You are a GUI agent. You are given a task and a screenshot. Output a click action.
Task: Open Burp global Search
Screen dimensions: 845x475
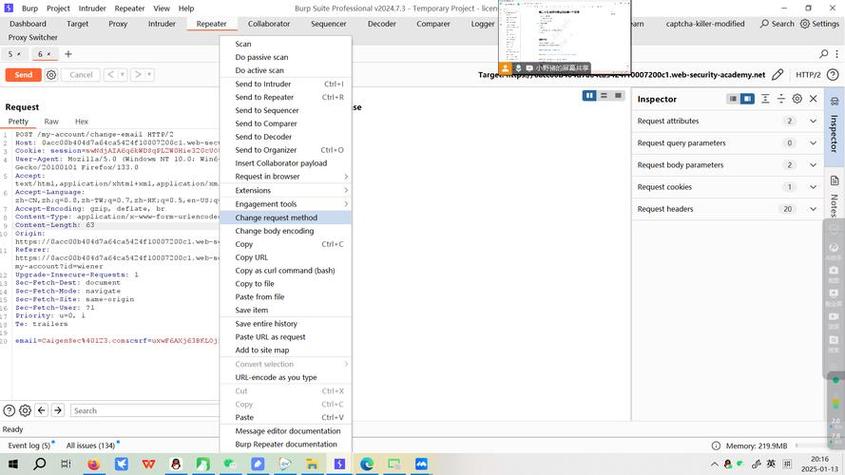[777, 24]
